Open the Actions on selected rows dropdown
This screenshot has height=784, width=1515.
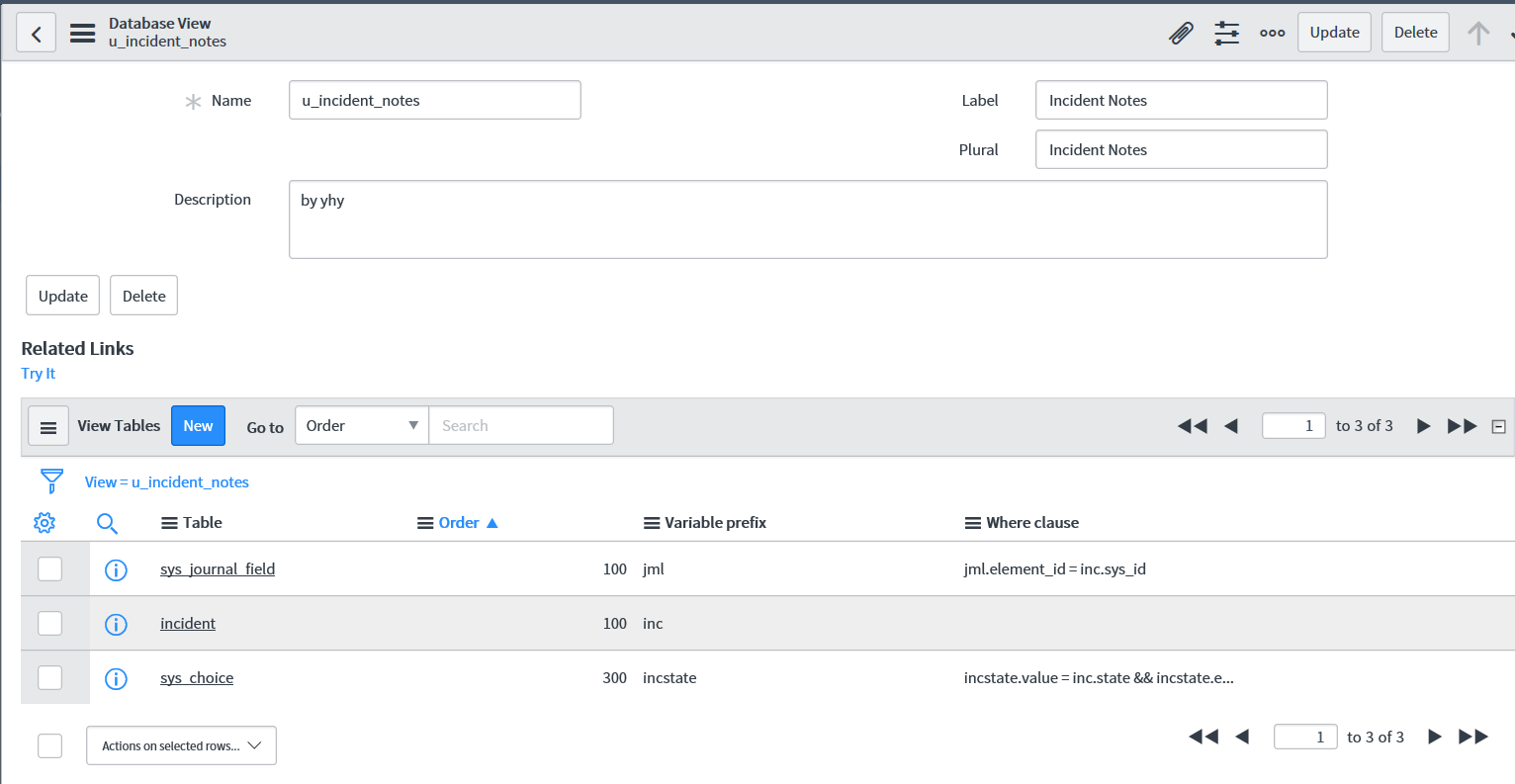point(181,745)
